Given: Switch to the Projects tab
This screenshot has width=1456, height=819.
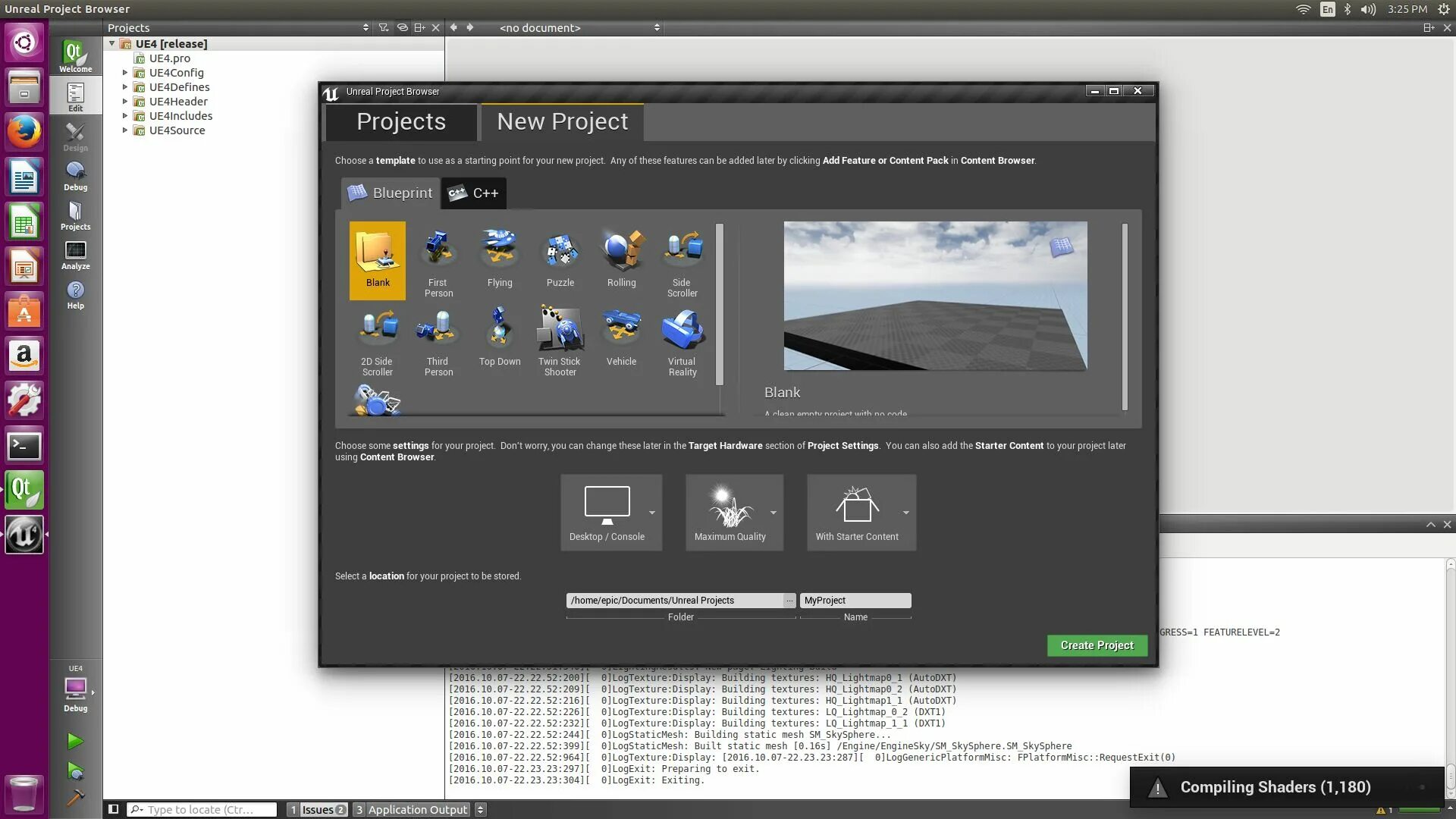Looking at the screenshot, I should (401, 122).
